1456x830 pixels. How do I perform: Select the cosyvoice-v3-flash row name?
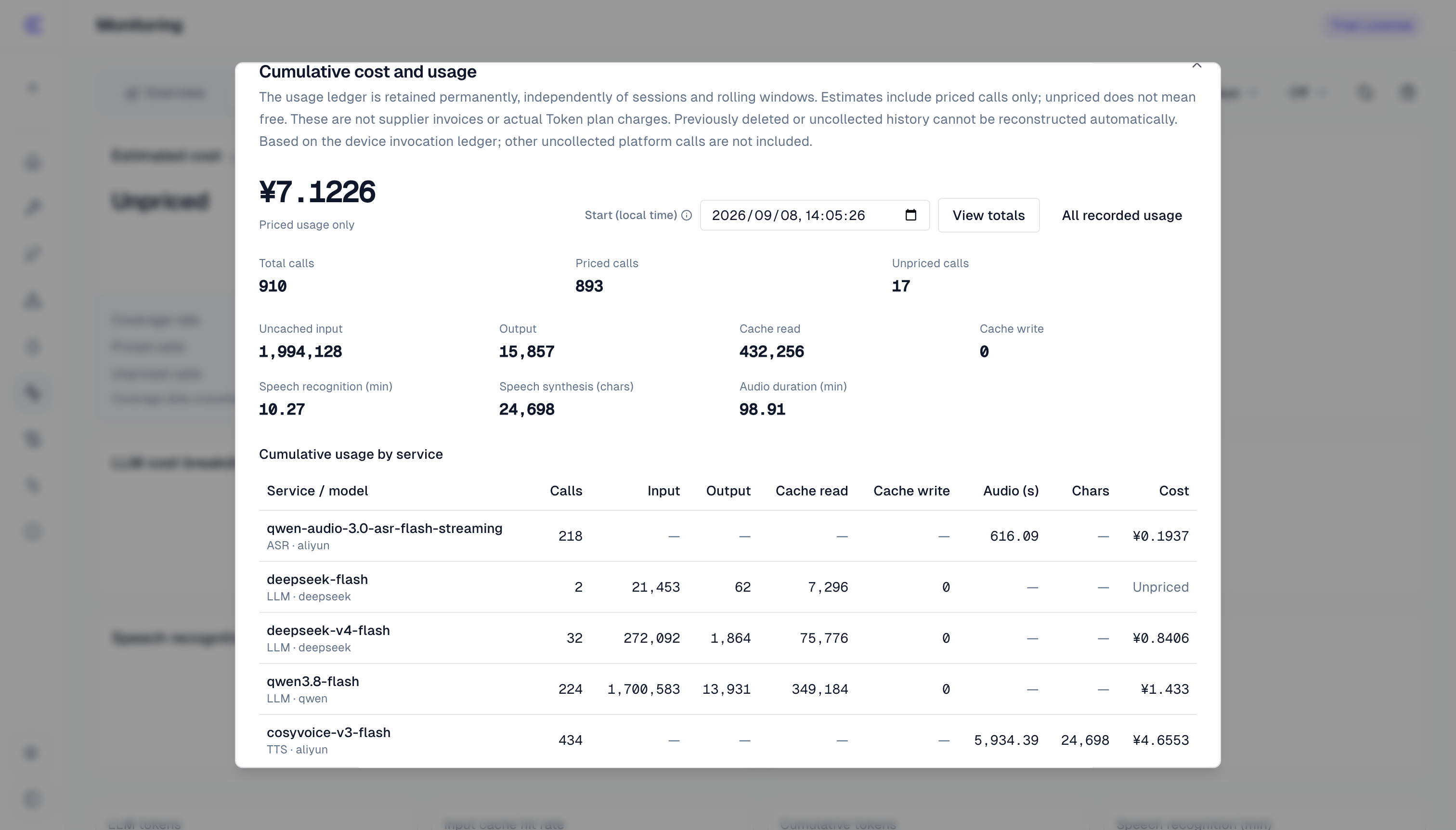tap(328, 733)
